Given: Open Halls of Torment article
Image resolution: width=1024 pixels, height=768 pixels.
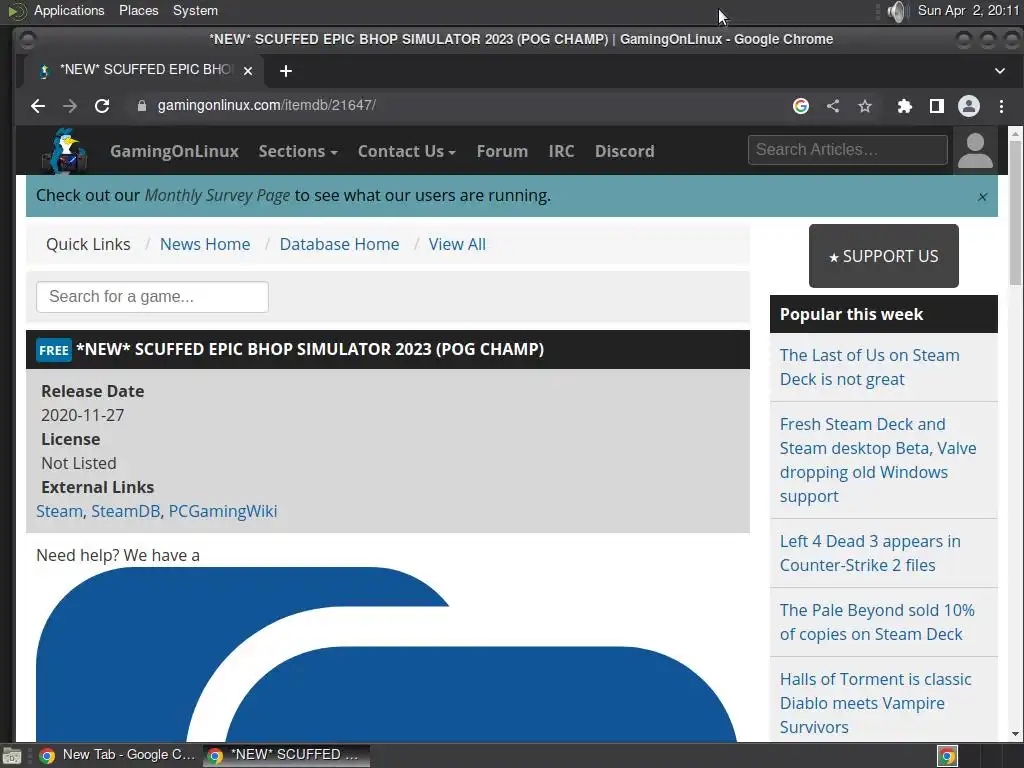Looking at the screenshot, I should click(876, 703).
